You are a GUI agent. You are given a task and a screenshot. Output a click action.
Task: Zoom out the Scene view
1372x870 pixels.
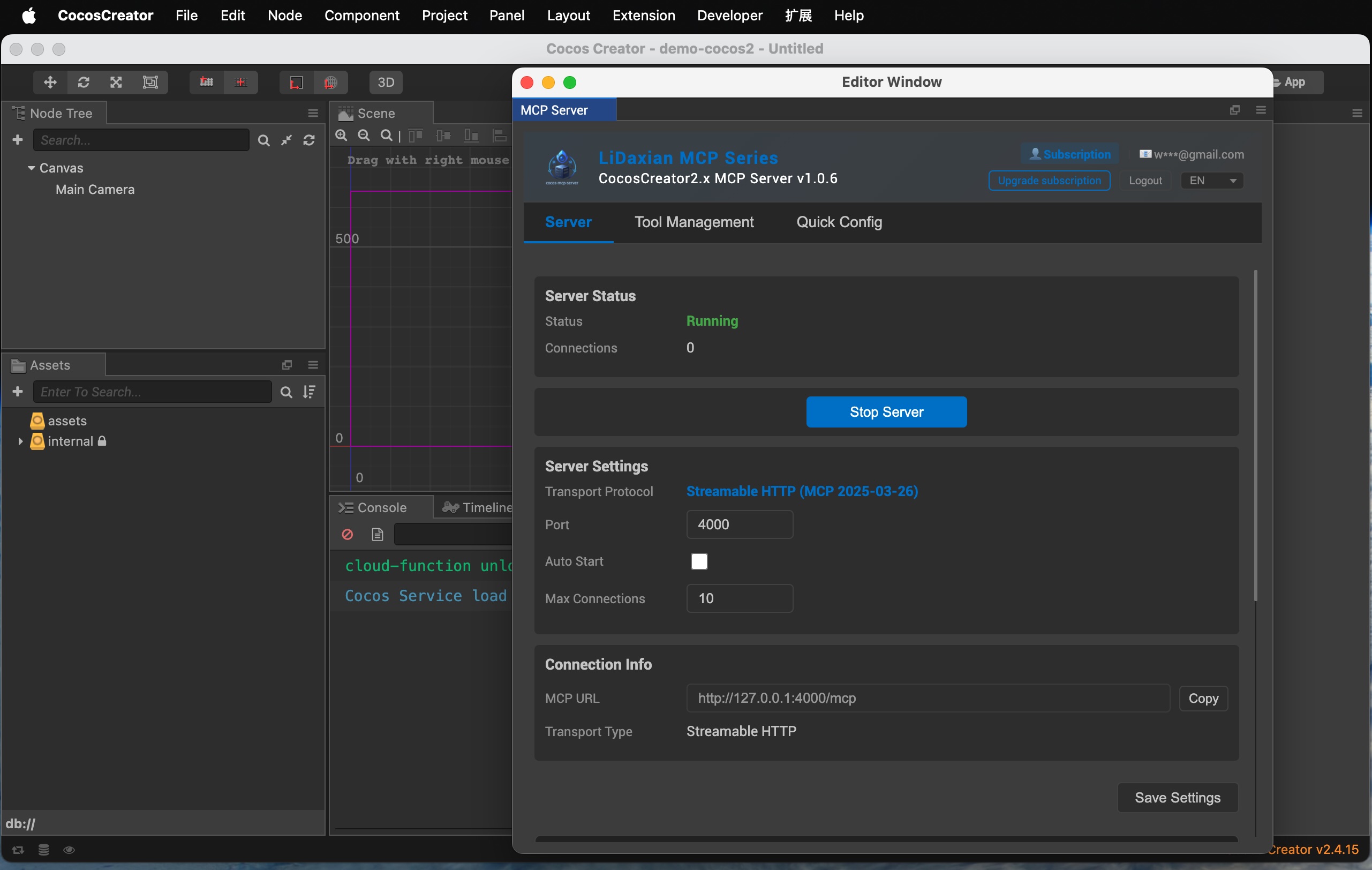tap(364, 135)
